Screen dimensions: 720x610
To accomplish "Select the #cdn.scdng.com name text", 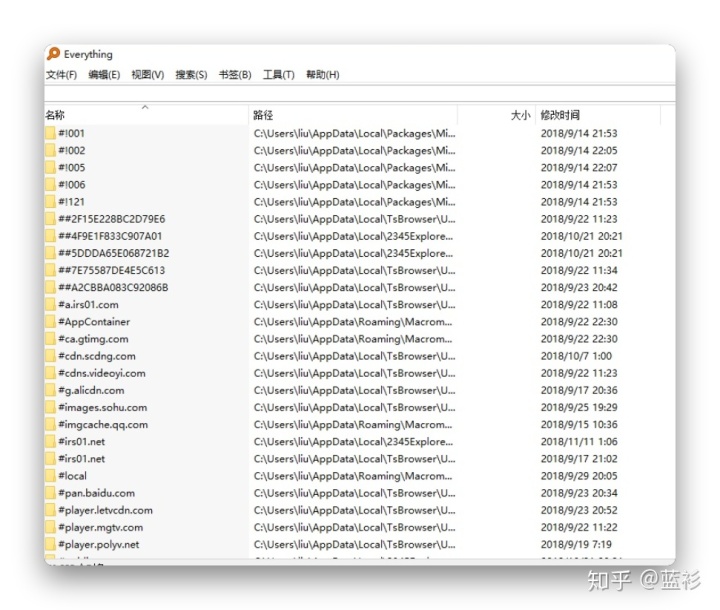I will (x=97, y=356).
